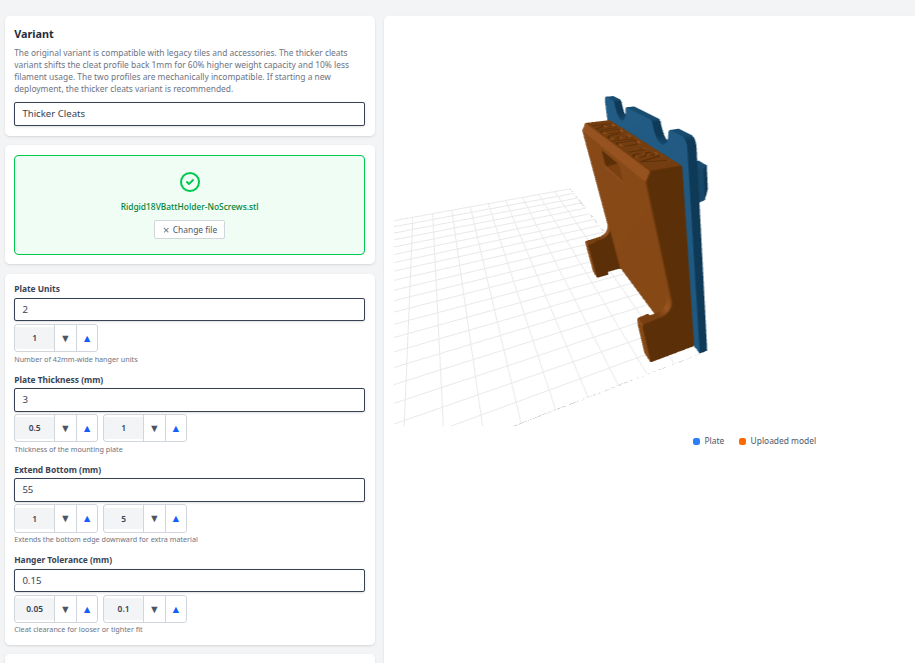Focus the Plate Thickness input field
Image resolution: width=915 pixels, height=663 pixels.
(189, 400)
